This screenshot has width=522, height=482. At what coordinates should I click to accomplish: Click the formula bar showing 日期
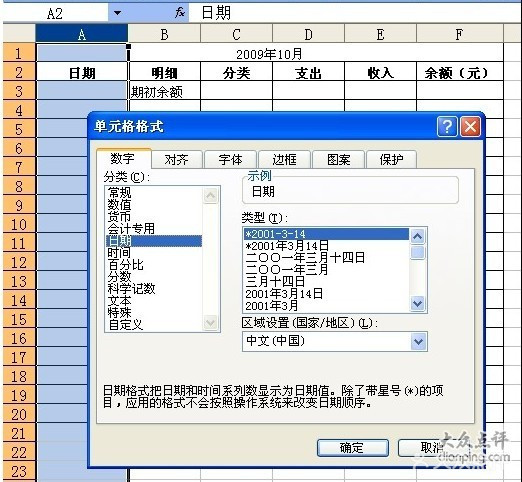(355, 13)
